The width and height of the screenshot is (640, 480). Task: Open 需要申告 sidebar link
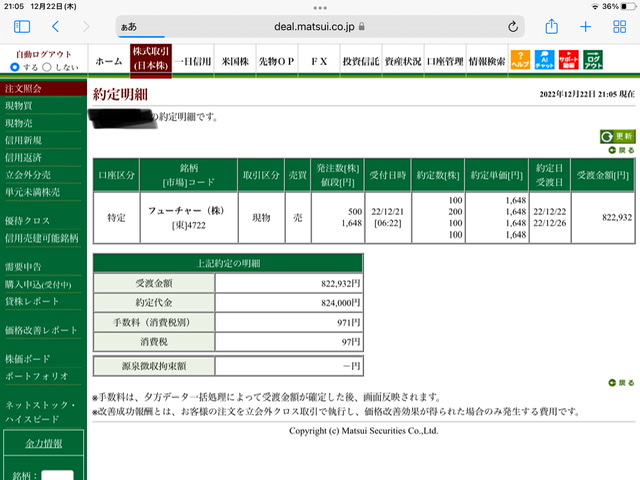point(23,267)
